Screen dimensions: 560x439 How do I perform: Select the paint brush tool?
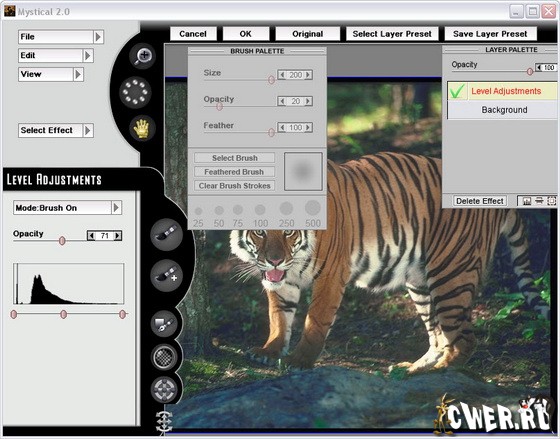(166, 234)
